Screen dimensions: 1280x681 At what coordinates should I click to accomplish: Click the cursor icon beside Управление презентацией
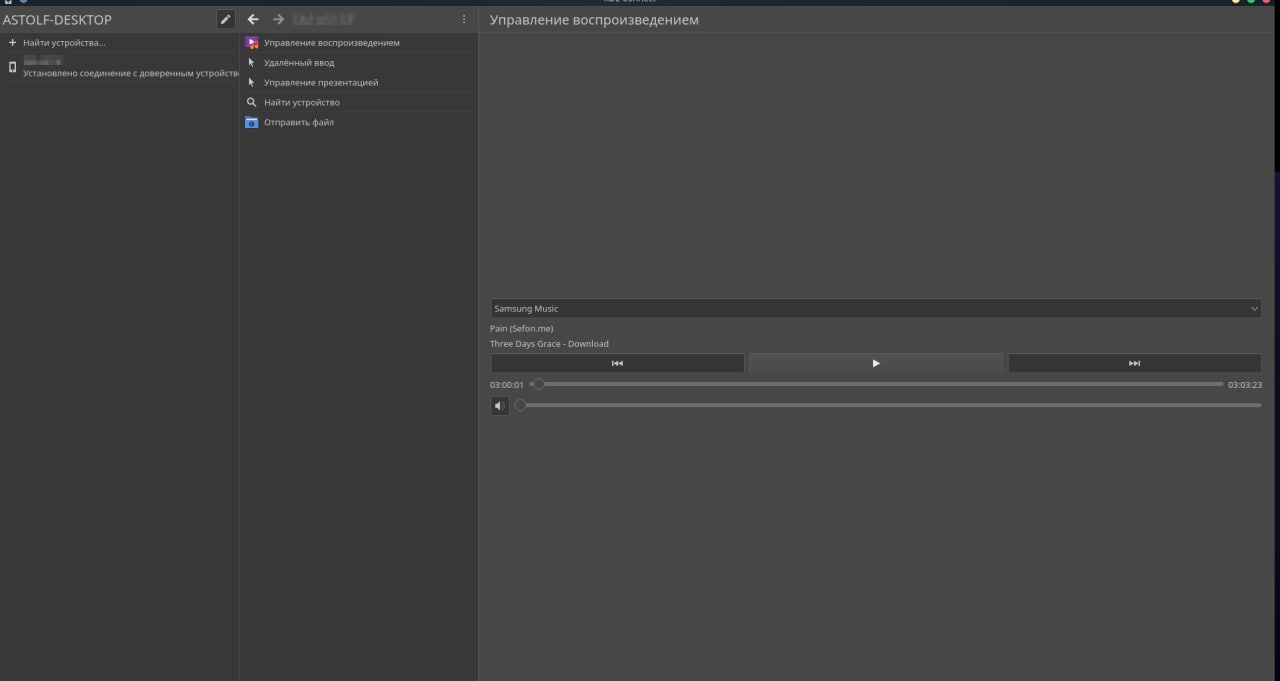coord(252,83)
